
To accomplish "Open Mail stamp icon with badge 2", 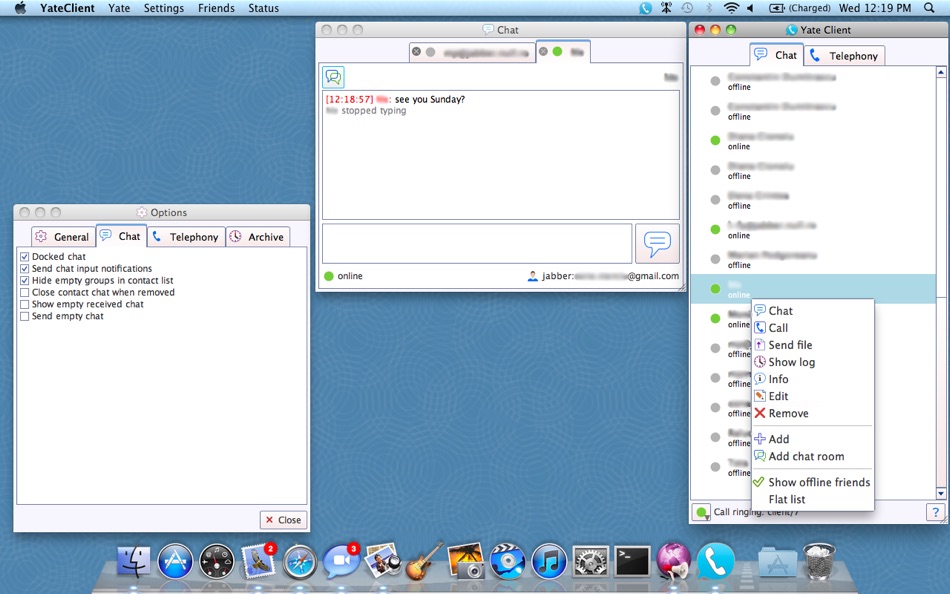I will (x=258, y=561).
